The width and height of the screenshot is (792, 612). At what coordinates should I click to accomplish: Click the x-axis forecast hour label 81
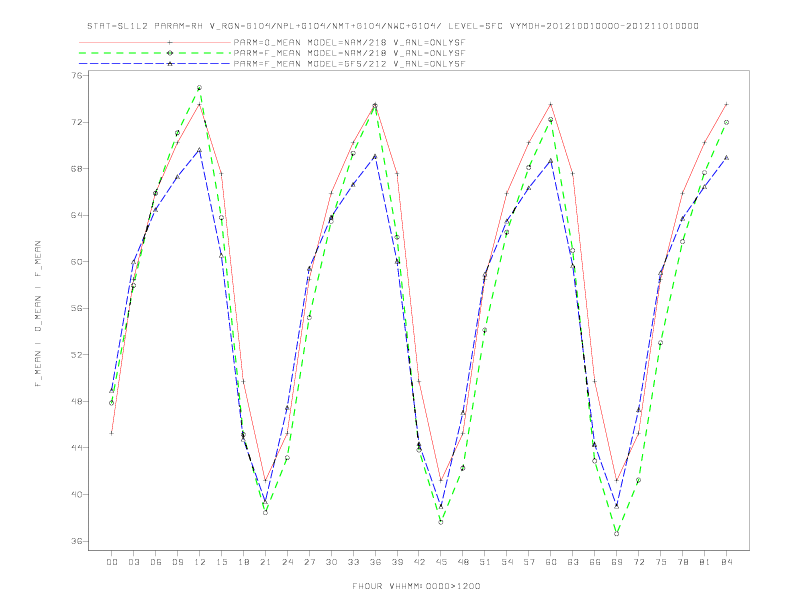point(705,562)
